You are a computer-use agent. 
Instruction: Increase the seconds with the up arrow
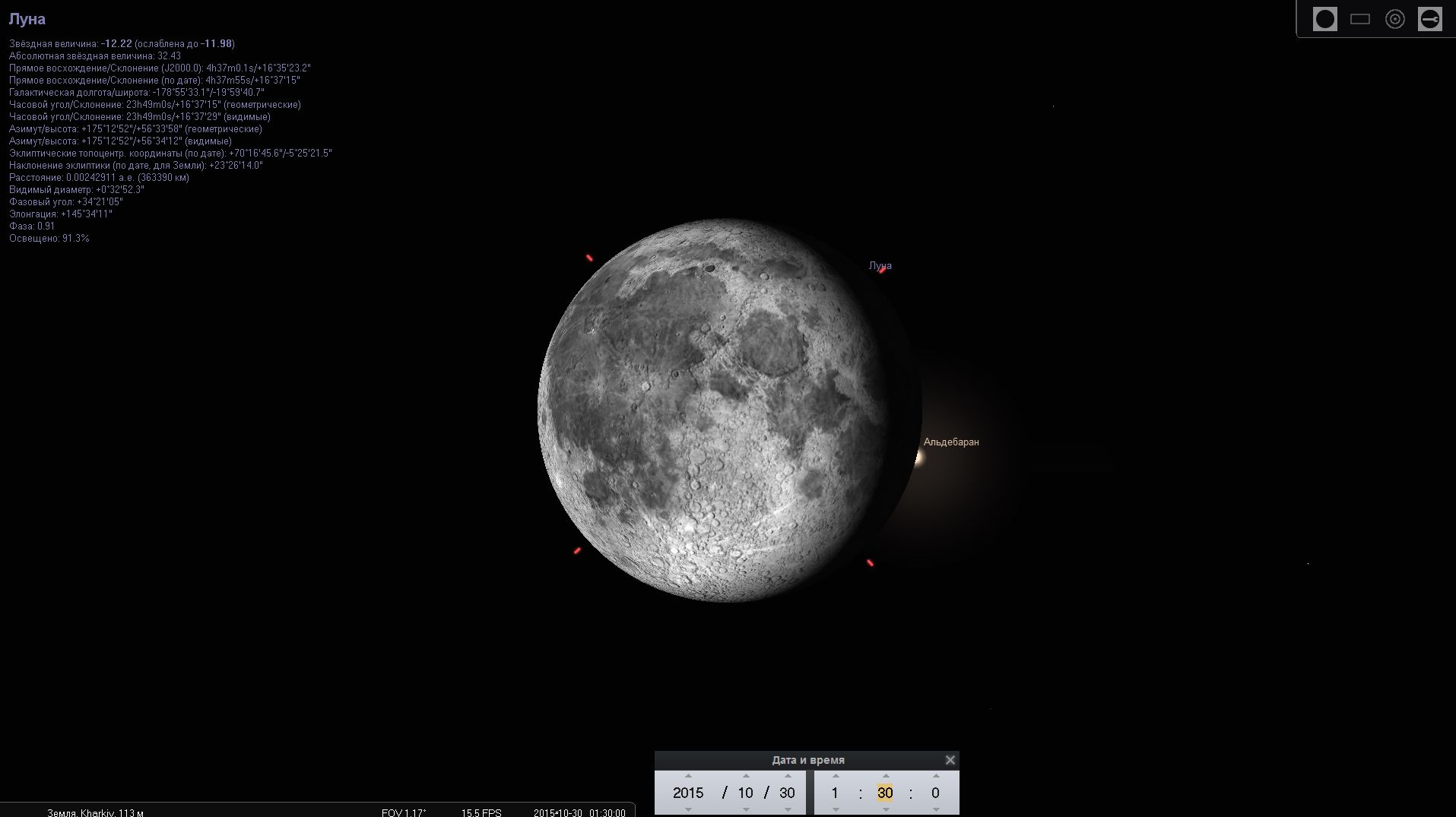pyautogui.click(x=935, y=776)
